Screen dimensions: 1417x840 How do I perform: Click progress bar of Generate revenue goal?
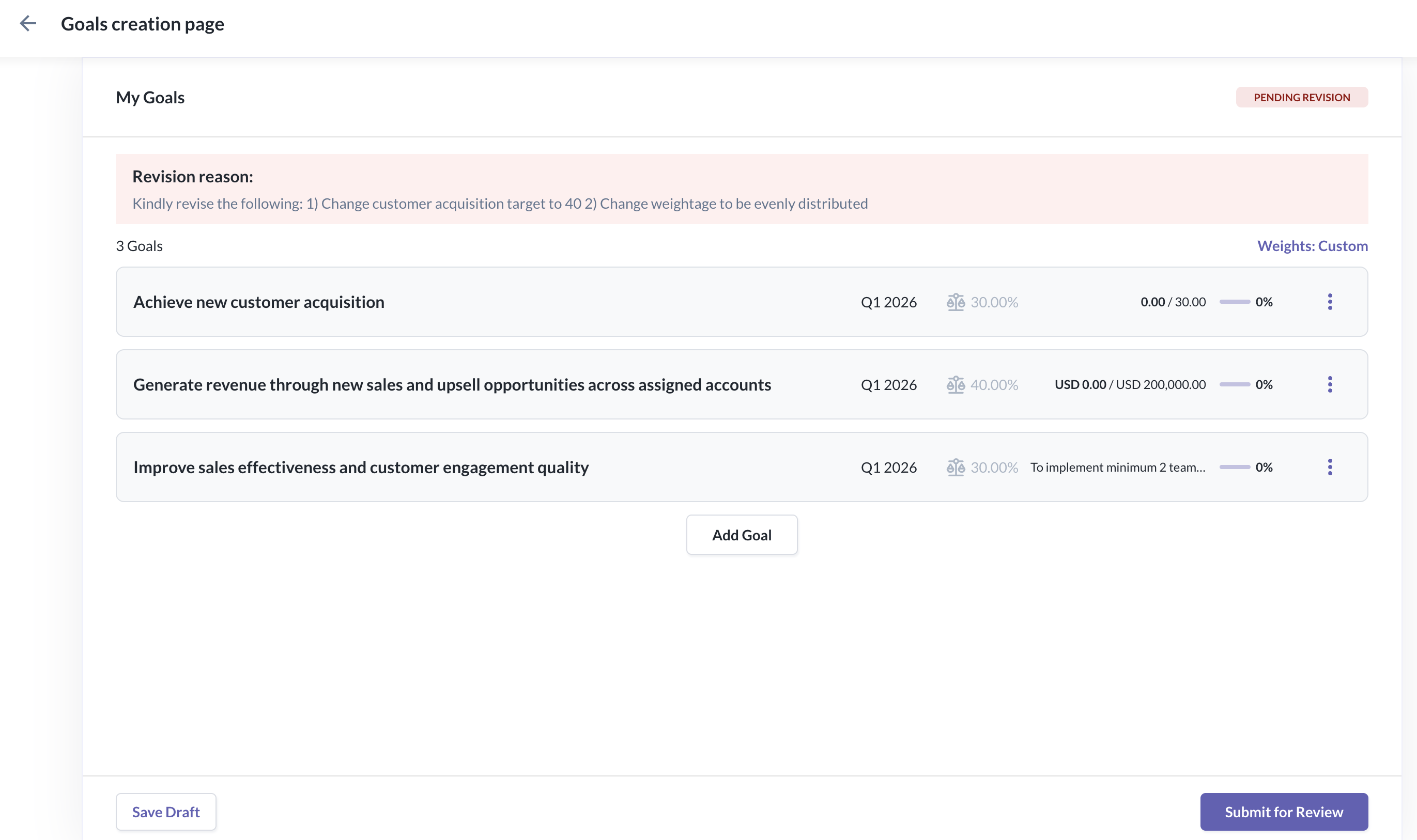[x=1234, y=384]
